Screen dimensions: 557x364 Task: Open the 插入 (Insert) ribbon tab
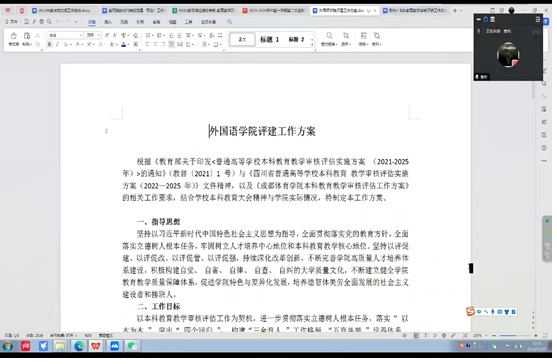(x=108, y=22)
